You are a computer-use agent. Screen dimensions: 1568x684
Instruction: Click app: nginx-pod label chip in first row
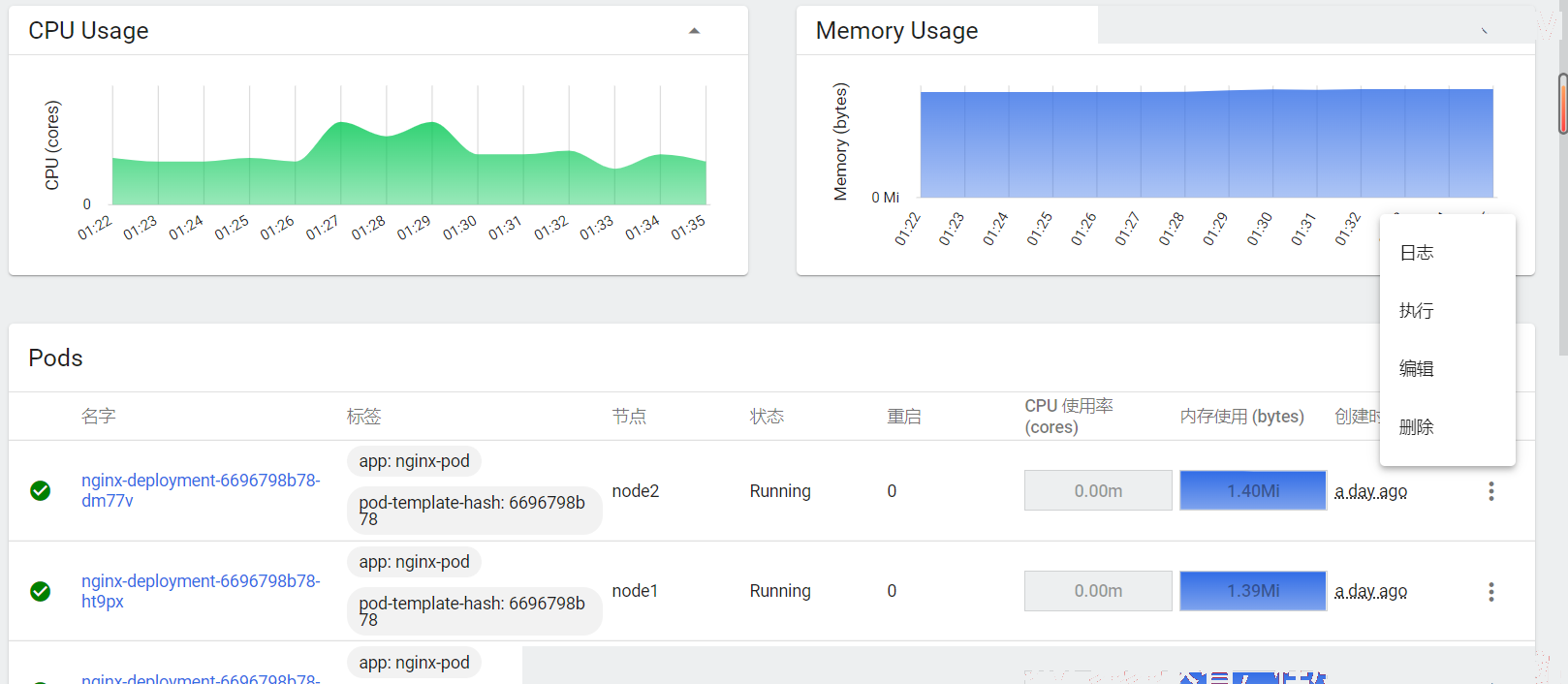click(414, 461)
